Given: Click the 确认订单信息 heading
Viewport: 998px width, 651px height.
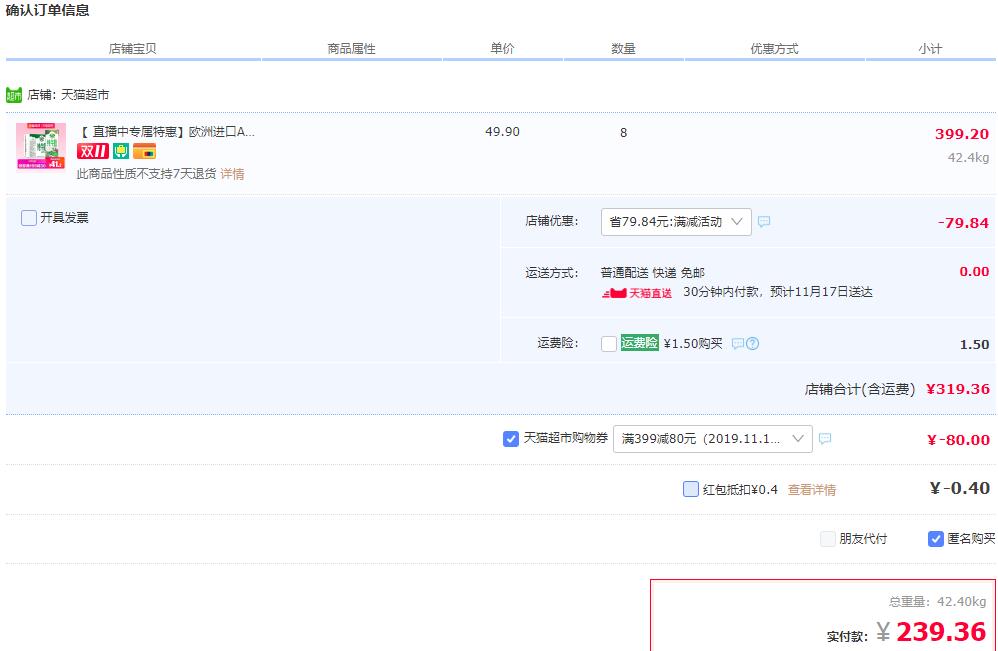Looking at the screenshot, I should 48,10.
